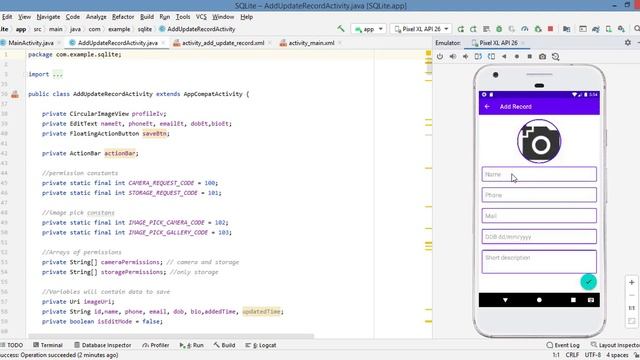The width and height of the screenshot is (640, 360).
Task: Click the emulator Volume Down icon
Action: (x=465, y=56)
